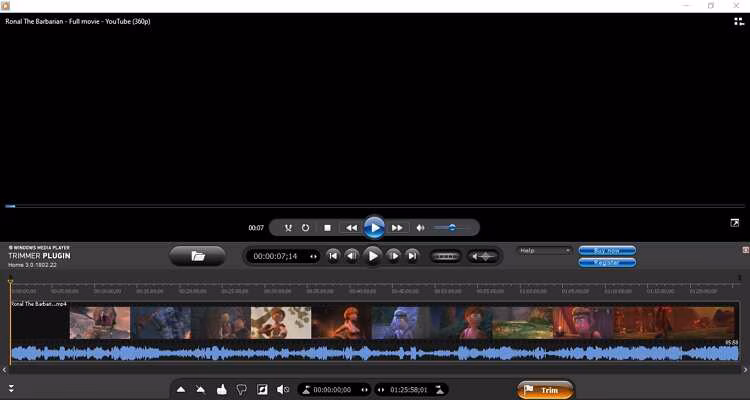Remove marker with the crossed arrow icon
The width and height of the screenshot is (750, 400).
pos(200,389)
